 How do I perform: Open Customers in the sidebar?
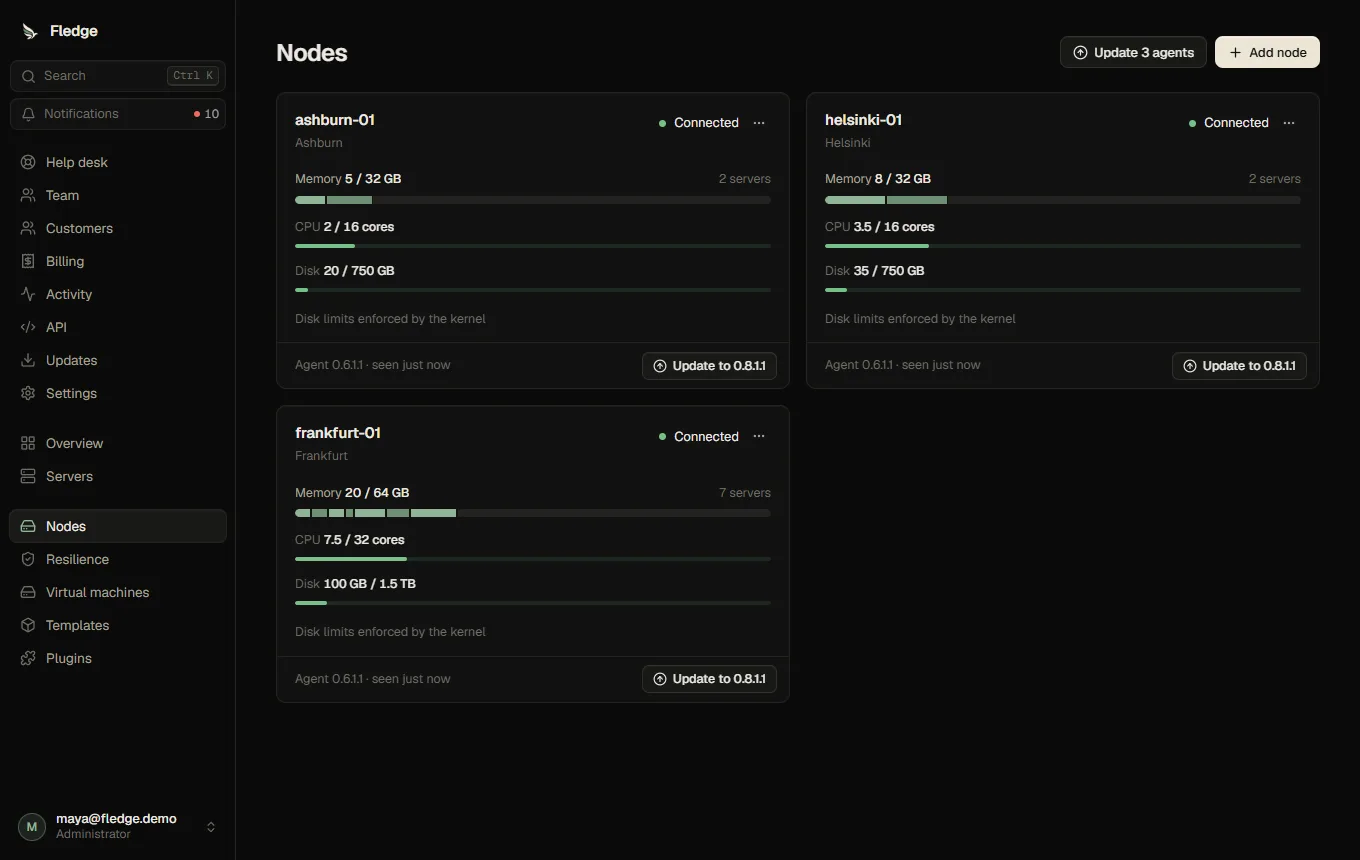tap(118, 228)
